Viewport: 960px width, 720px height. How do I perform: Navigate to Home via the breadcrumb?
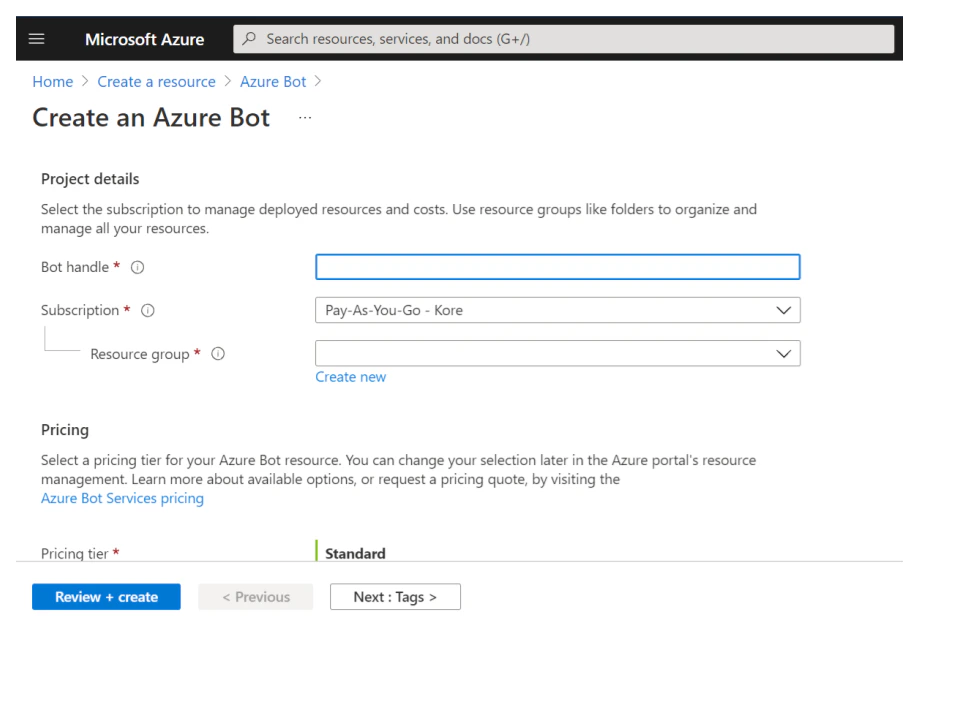click(52, 81)
